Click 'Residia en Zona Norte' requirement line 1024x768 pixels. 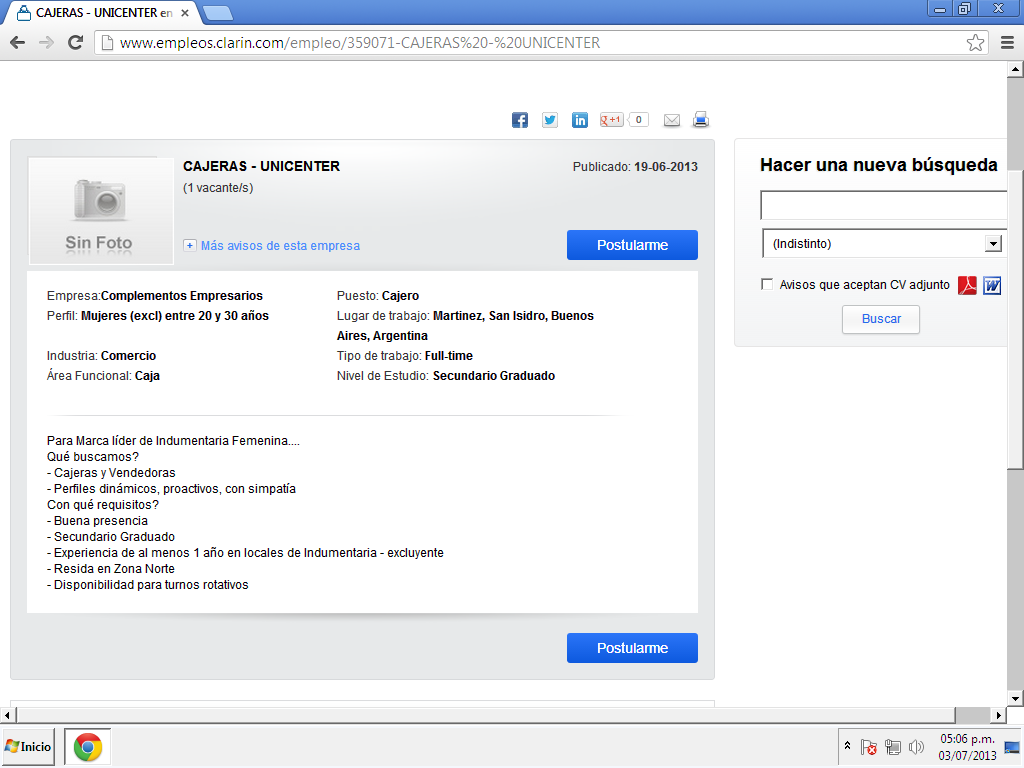click(x=111, y=569)
